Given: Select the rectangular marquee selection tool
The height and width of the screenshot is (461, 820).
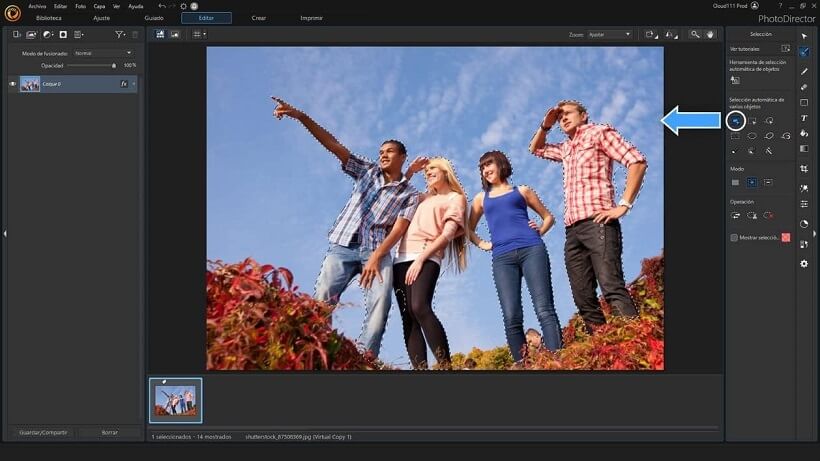Looking at the screenshot, I should click(735, 136).
